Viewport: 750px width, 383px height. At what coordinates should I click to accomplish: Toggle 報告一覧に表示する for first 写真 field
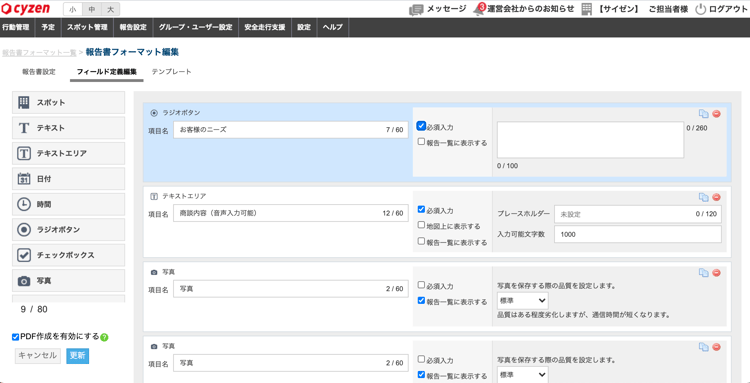click(x=421, y=301)
